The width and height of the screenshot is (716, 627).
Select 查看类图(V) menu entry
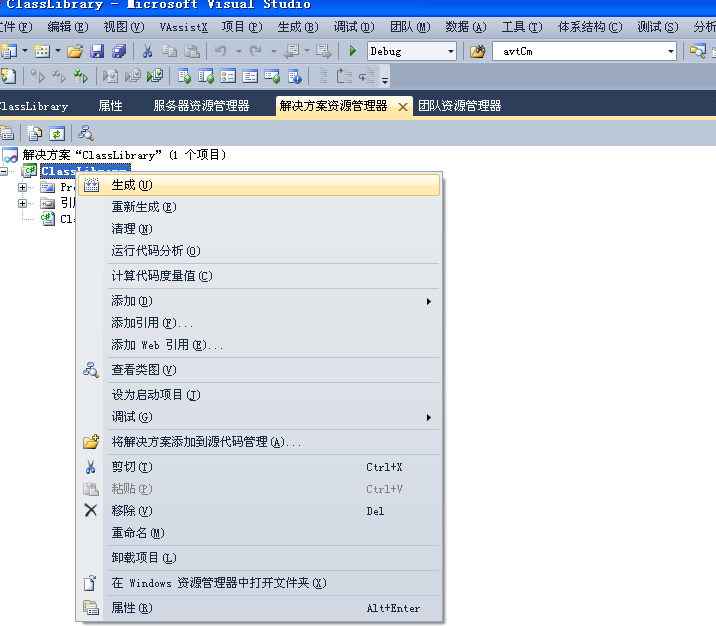259,370
